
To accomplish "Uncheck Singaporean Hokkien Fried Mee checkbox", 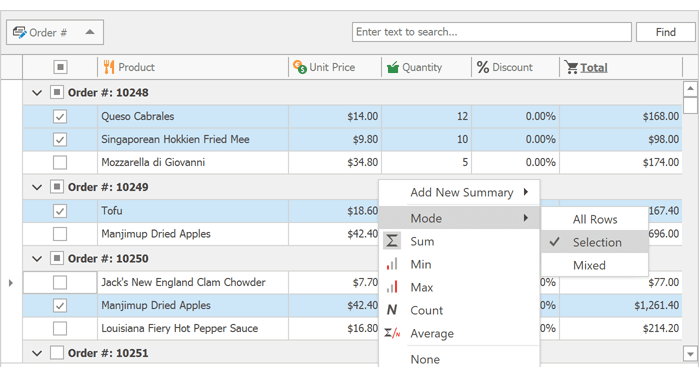I will click(x=60, y=140).
